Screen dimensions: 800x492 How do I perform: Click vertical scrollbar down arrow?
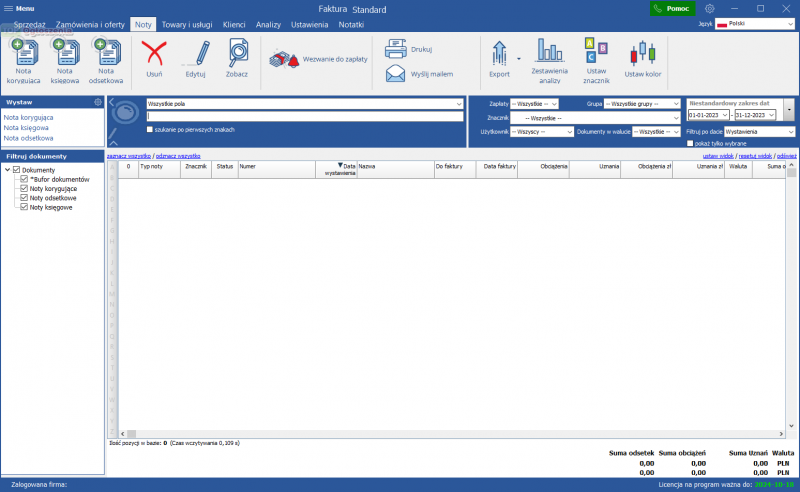coord(791,425)
